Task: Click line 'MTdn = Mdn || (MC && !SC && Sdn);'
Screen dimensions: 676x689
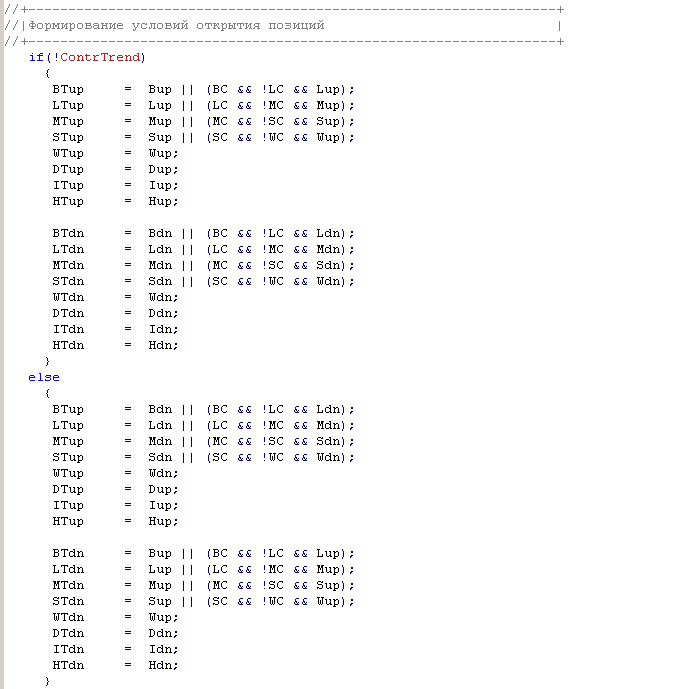Action: (203, 265)
